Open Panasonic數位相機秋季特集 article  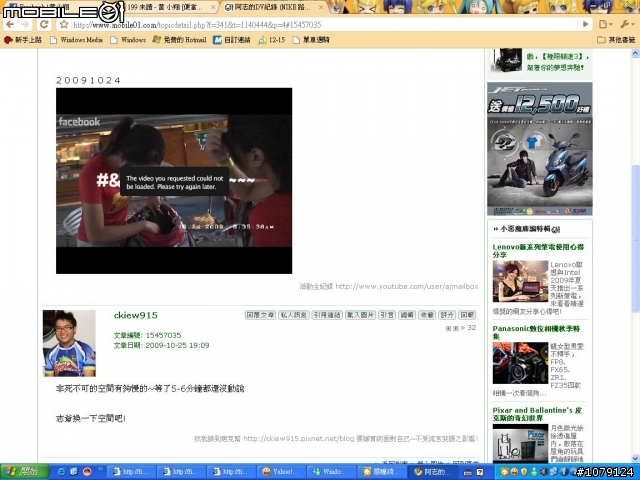[x=536, y=332]
